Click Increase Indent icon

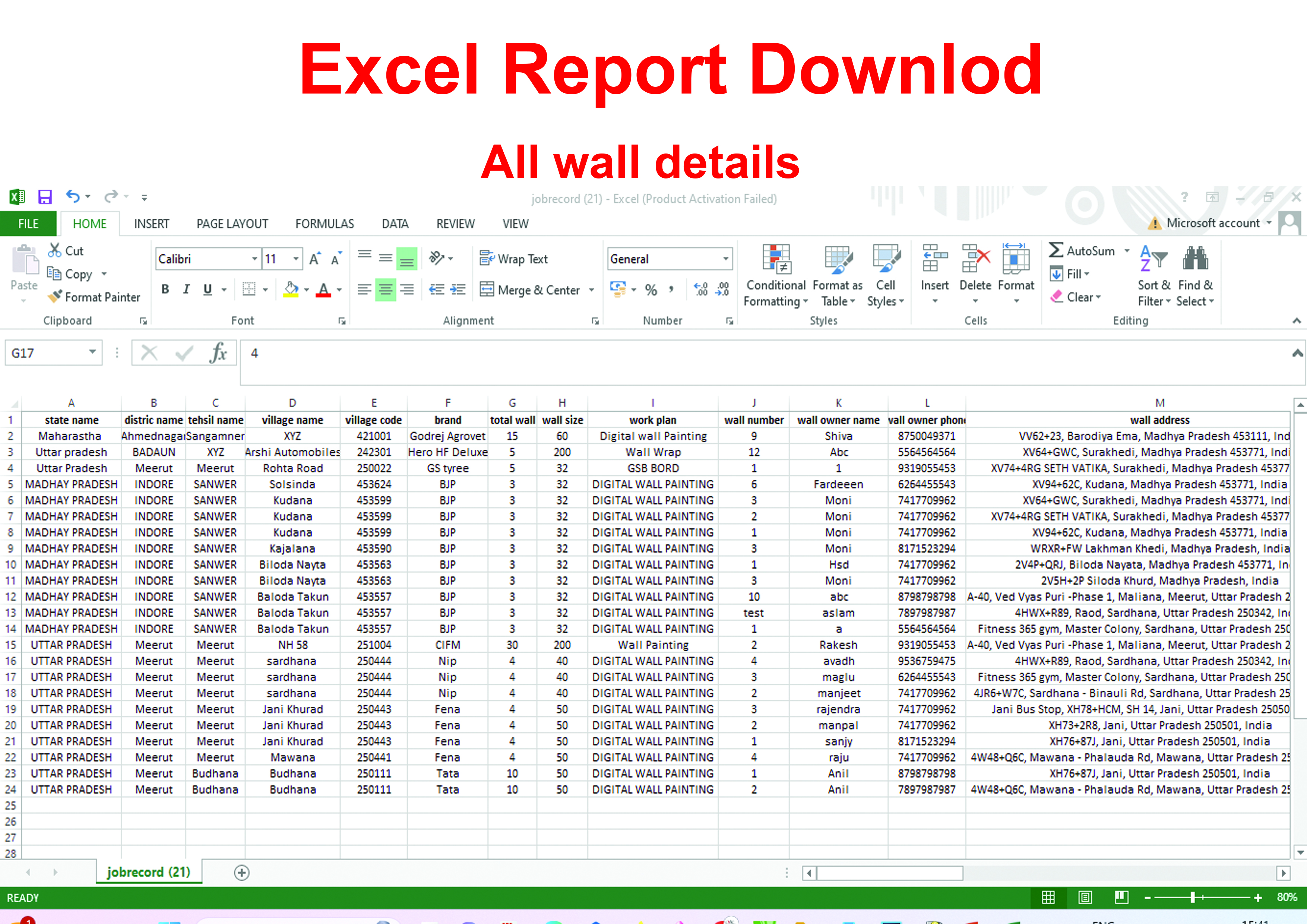click(458, 290)
